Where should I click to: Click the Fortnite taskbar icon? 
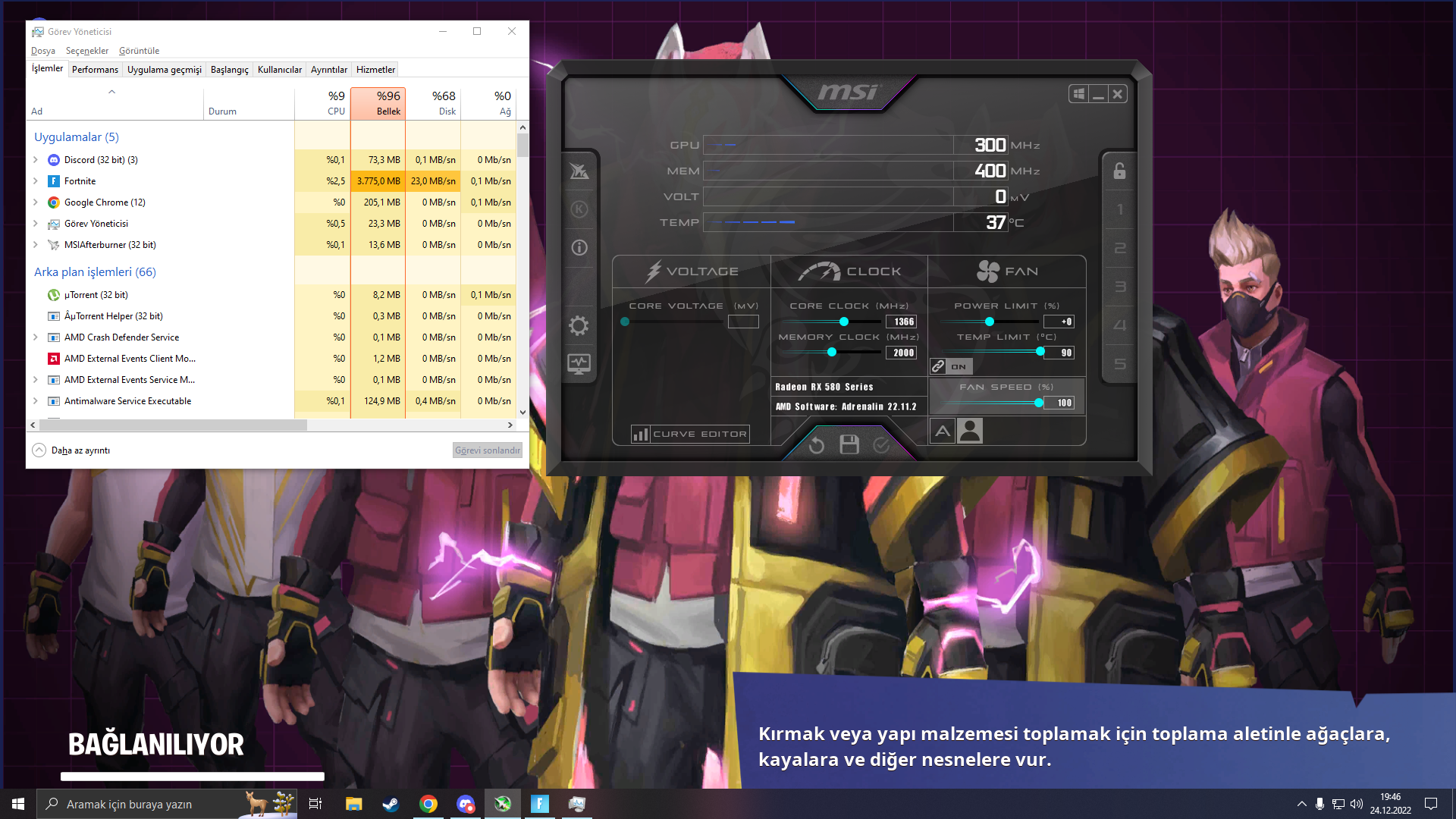540,804
